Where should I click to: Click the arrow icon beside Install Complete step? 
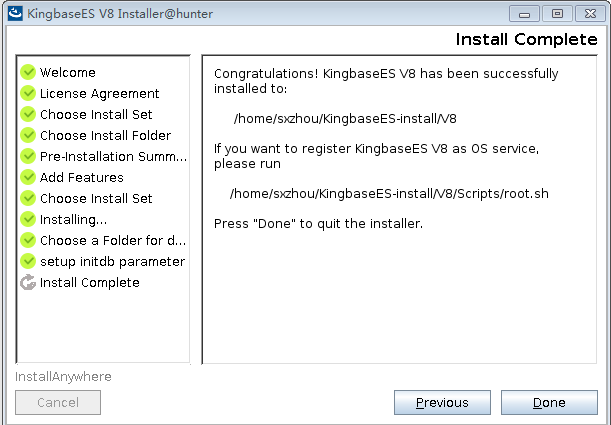pyautogui.click(x=28, y=282)
